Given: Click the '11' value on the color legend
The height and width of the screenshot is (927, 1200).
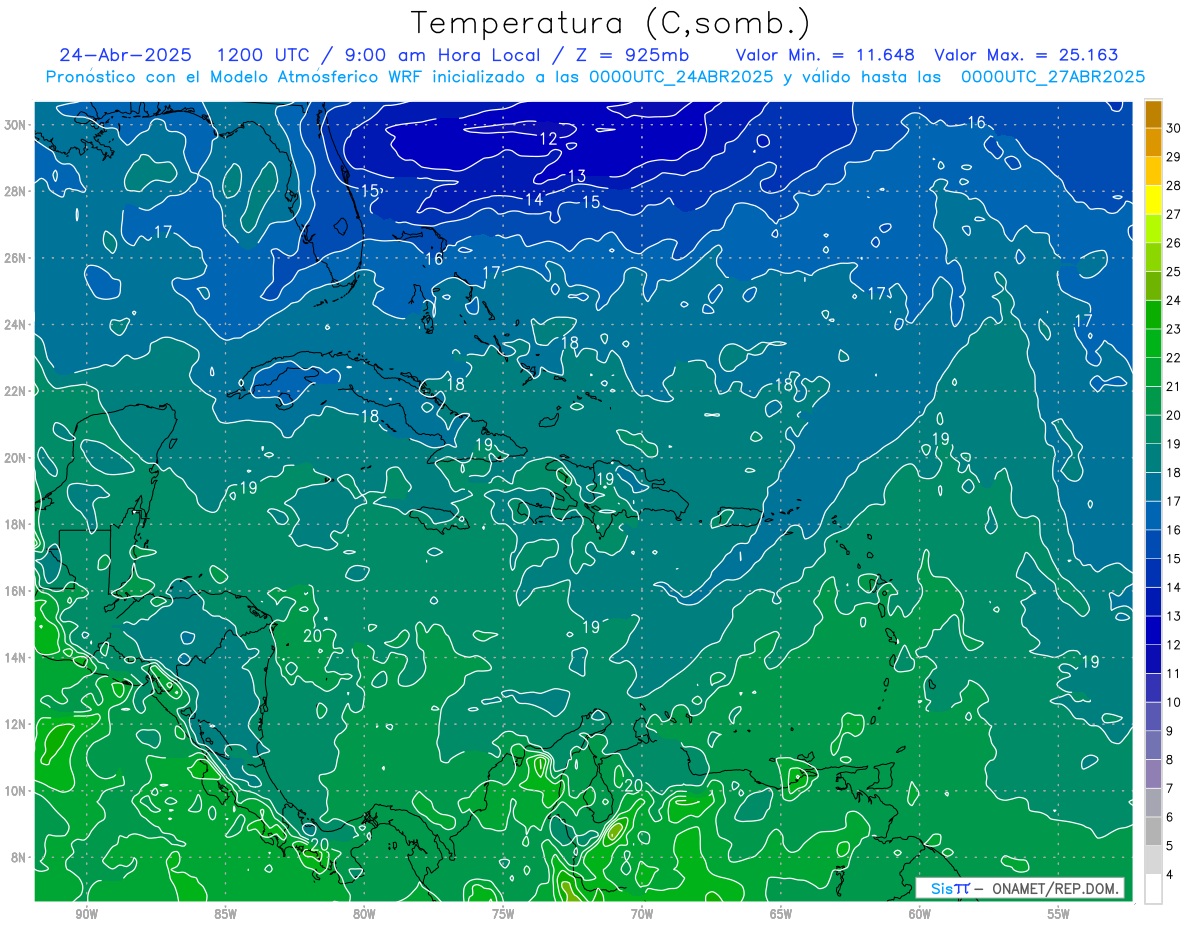Looking at the screenshot, I should click(1174, 674).
